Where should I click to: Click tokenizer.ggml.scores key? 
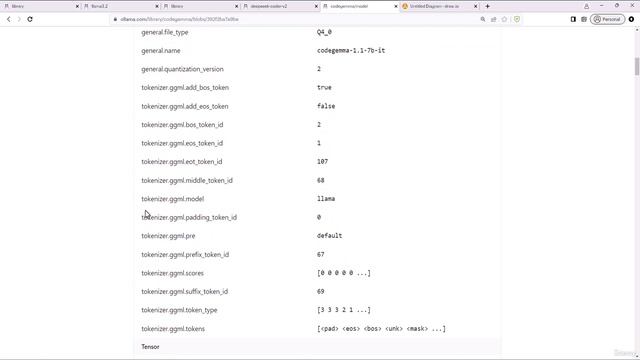173,273
